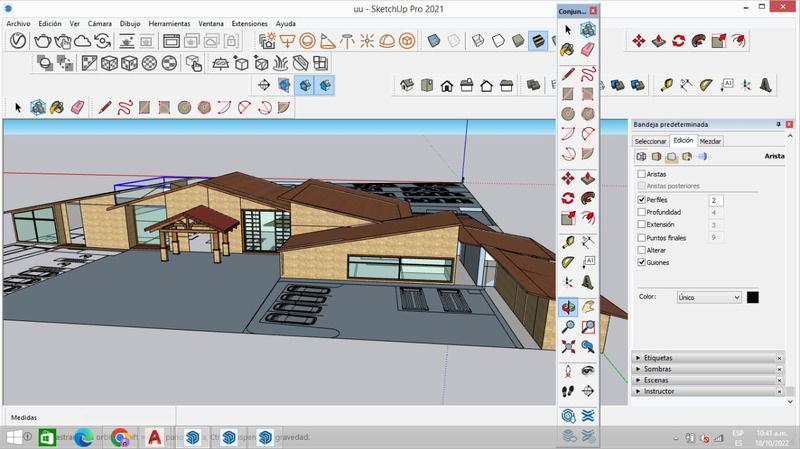
Task: Enable the Aristas checkbox
Action: [641, 174]
